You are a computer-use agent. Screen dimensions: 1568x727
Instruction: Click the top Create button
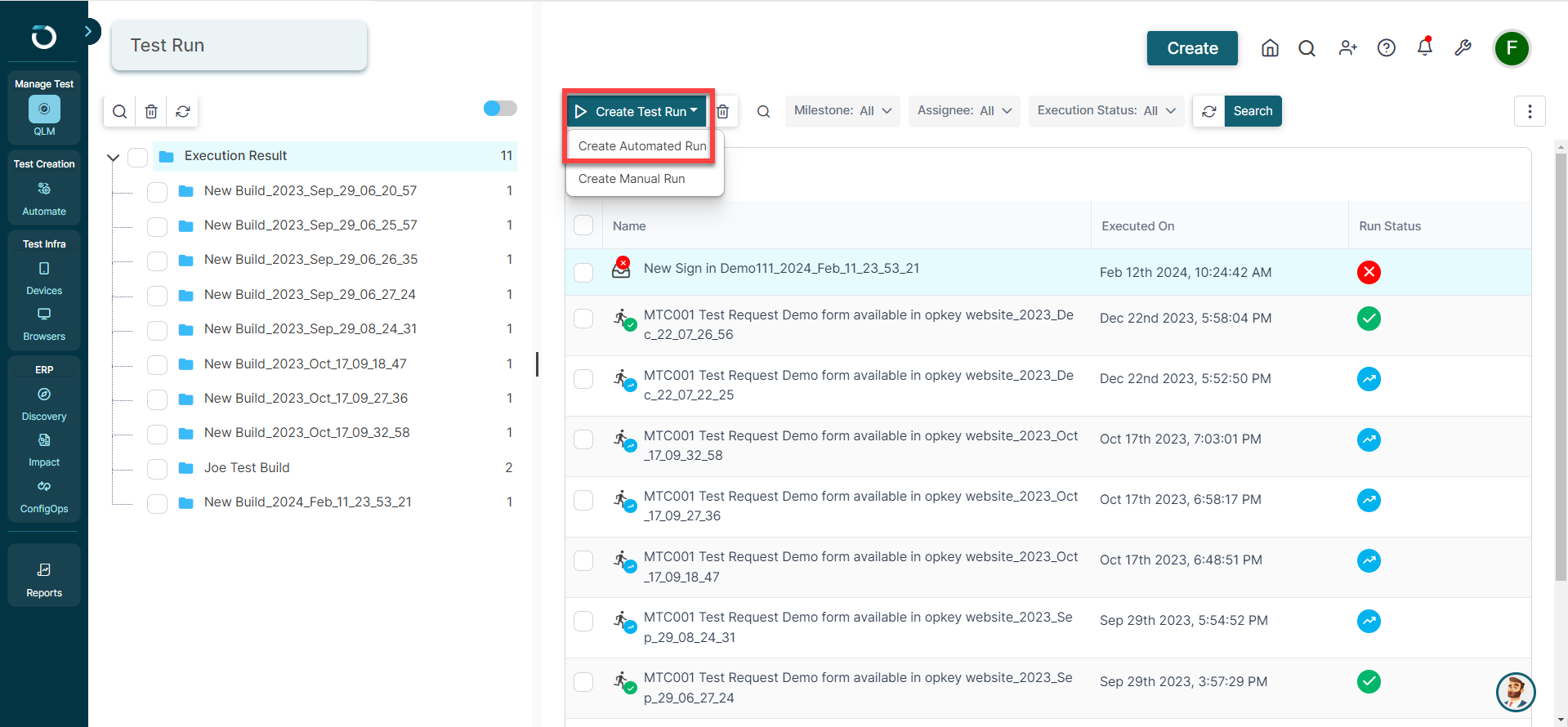pyautogui.click(x=1192, y=48)
